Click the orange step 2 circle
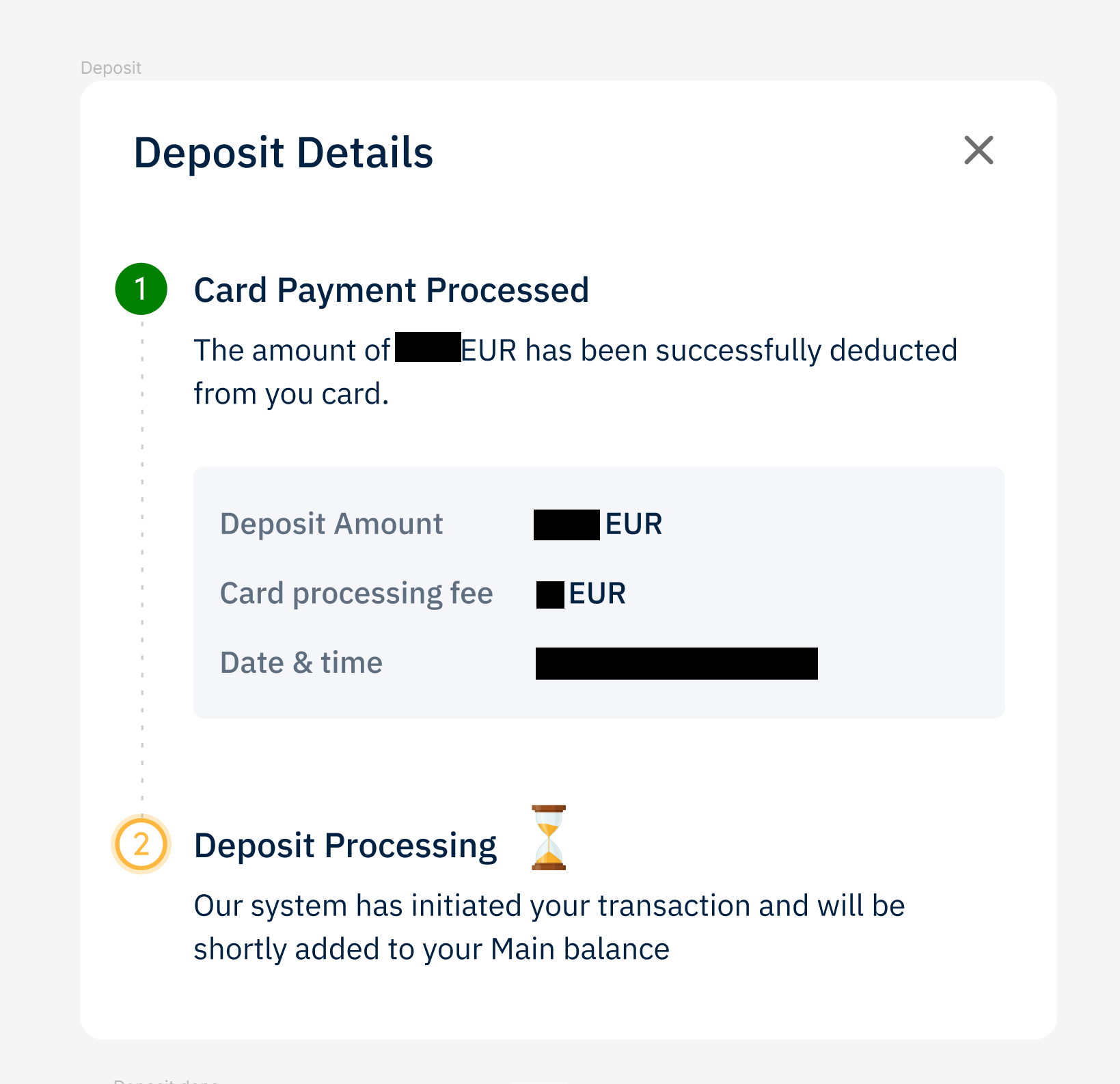The height and width of the screenshot is (1084, 1120). [141, 845]
